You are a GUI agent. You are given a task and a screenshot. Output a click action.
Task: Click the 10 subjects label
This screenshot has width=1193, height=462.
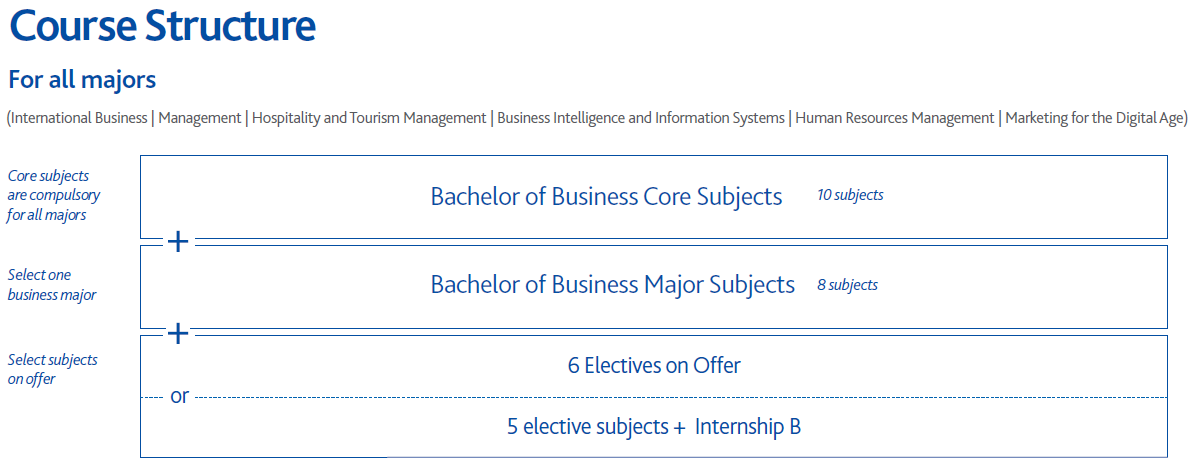(850, 195)
